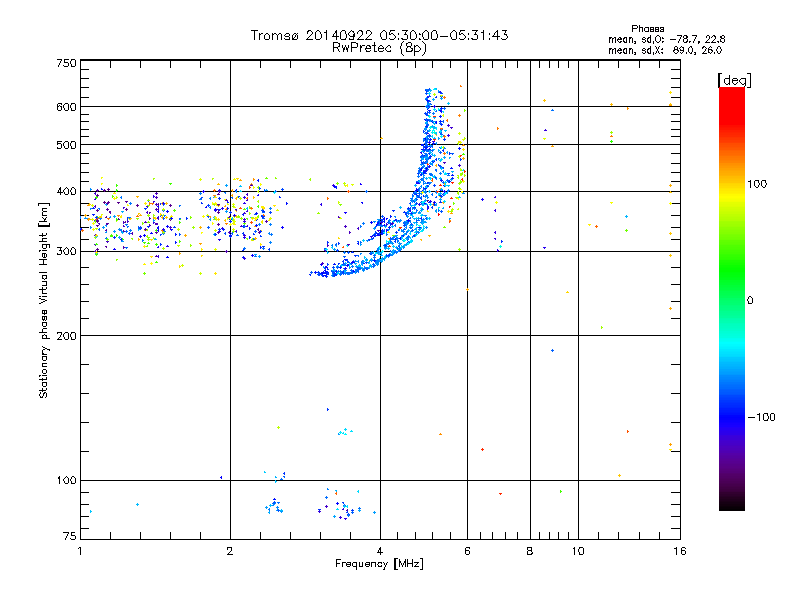Click the 'Stationary phase Virtual Height [km]' axis label
Image resolution: width=800 pixels, height=600 pixels.
coord(44,300)
